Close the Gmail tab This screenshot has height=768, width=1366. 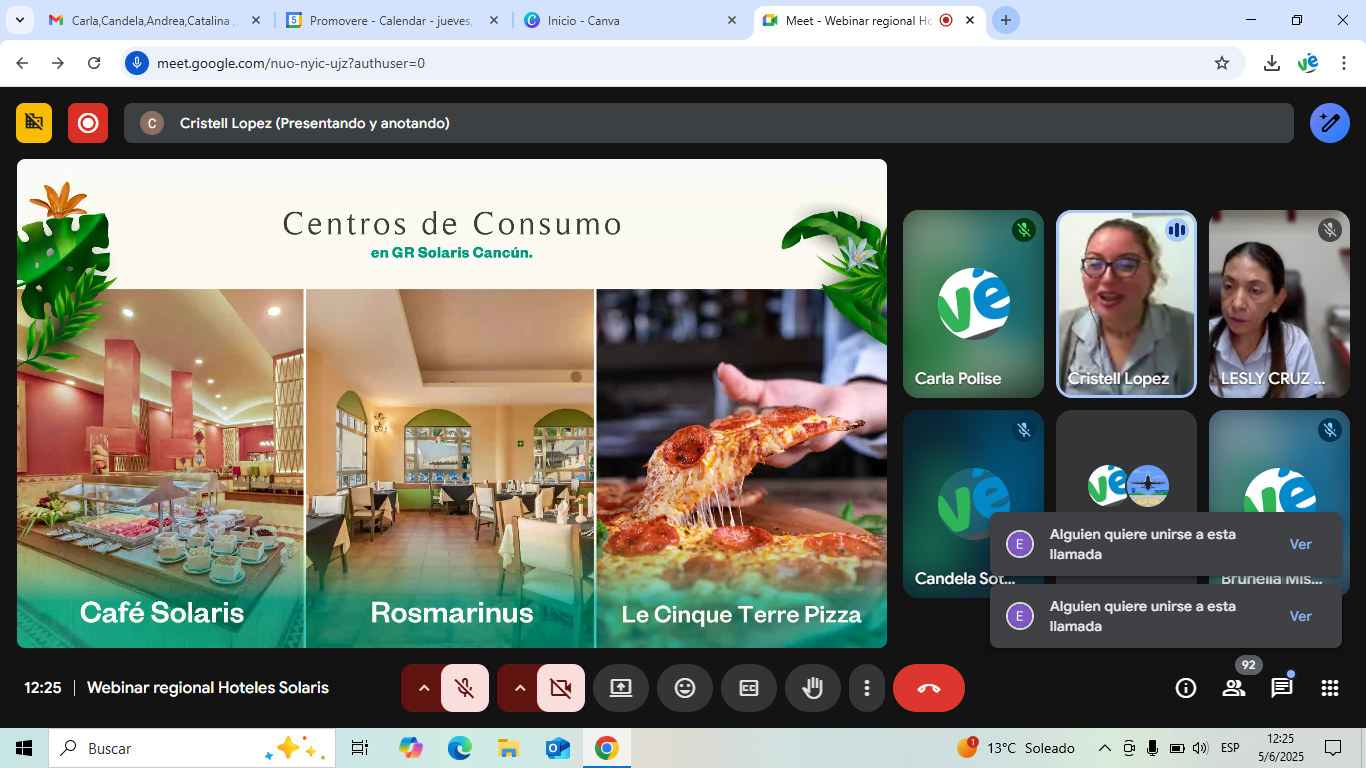pyautogui.click(x=255, y=20)
